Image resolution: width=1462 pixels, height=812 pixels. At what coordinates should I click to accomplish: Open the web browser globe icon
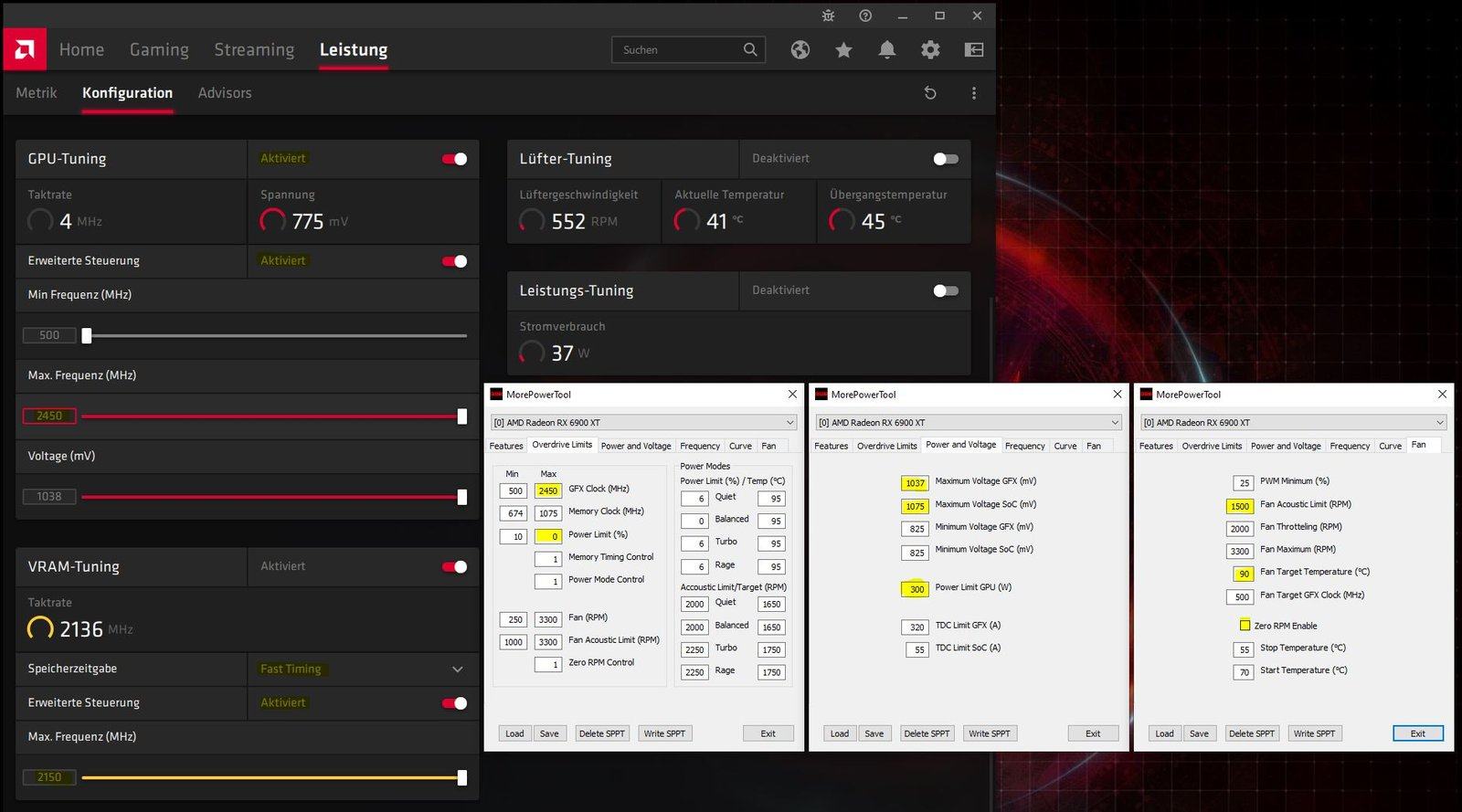(800, 49)
